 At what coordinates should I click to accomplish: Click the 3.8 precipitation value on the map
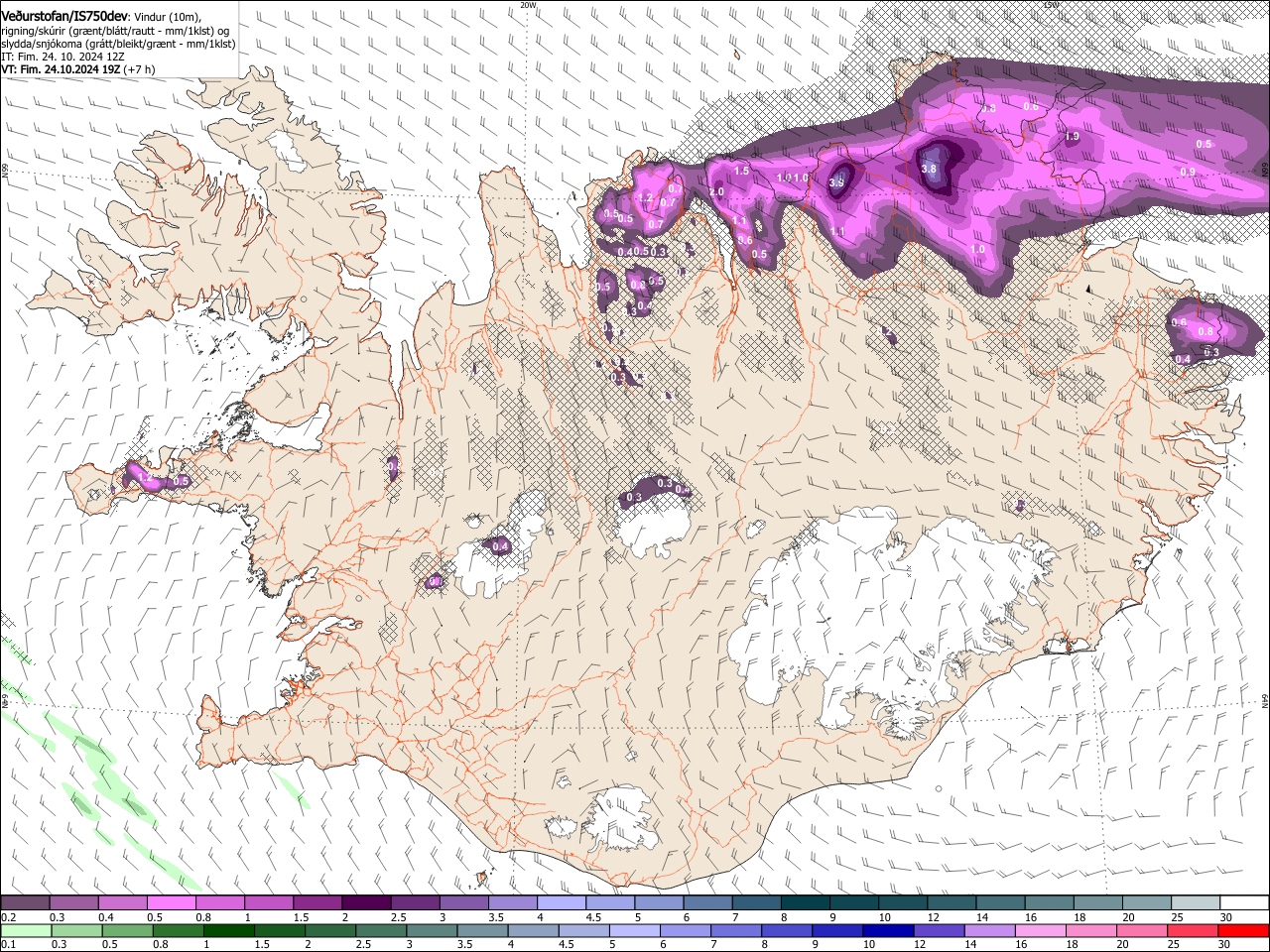point(929,170)
